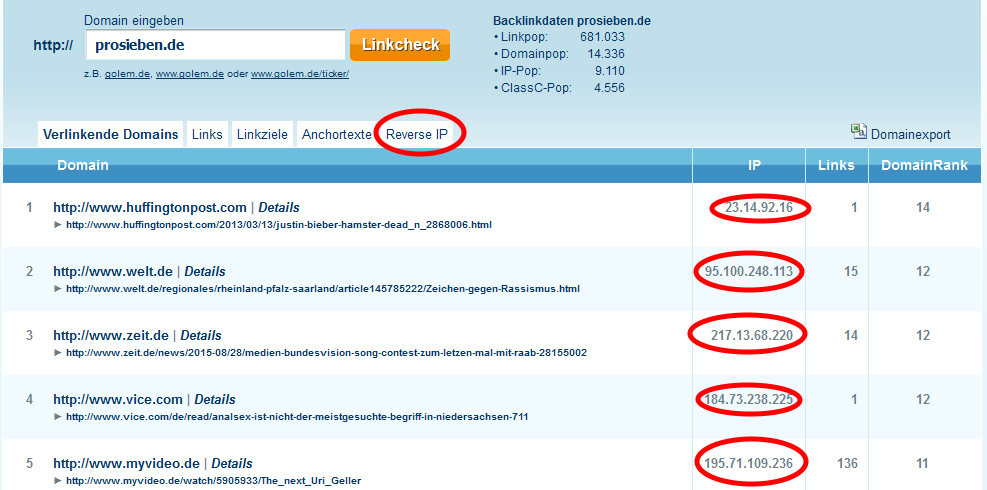Open Details for vice.com
The image size is (987, 490).
click(x=215, y=399)
